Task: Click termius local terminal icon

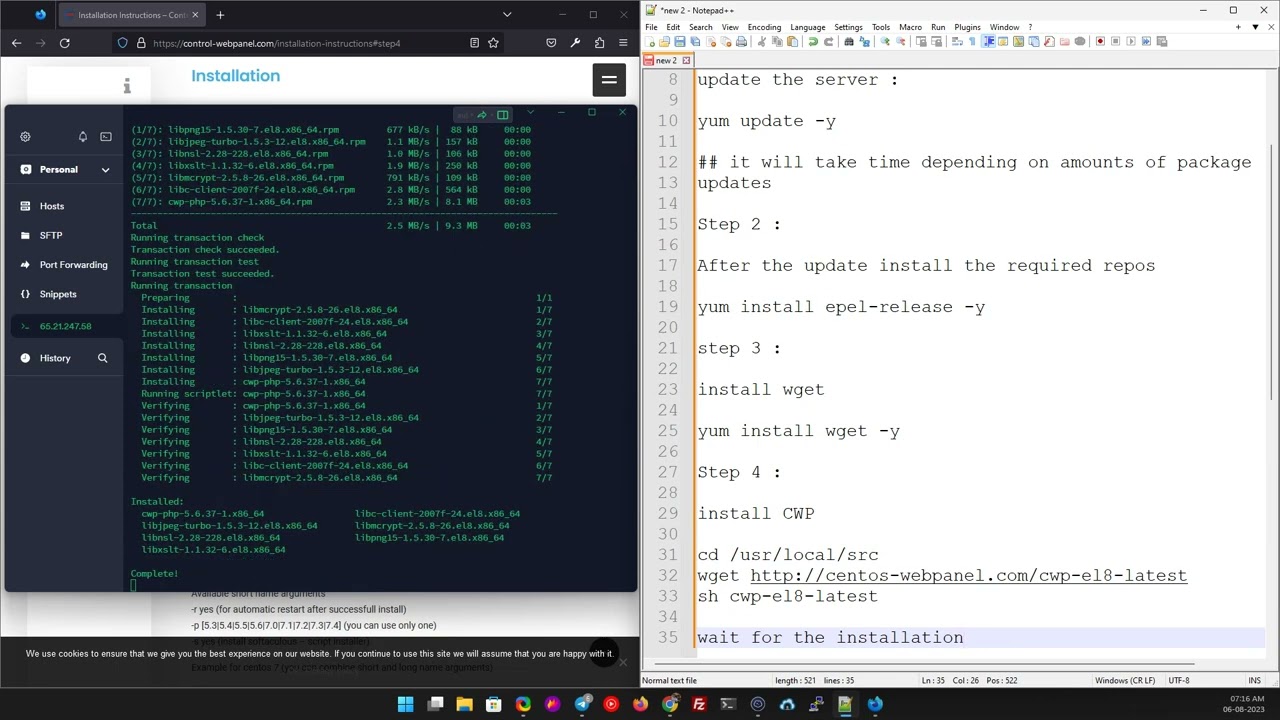Action: click(106, 137)
